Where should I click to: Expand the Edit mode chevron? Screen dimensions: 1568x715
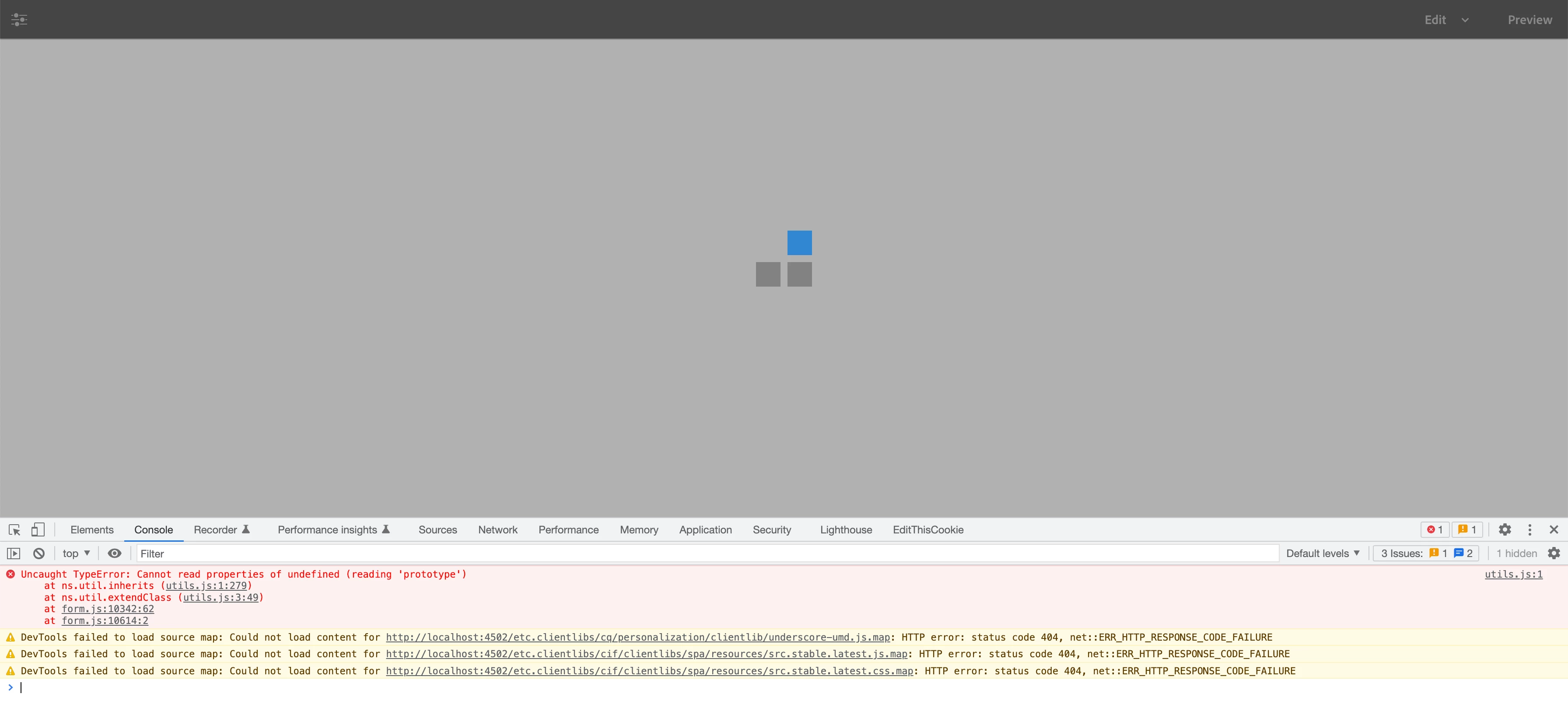coord(1465,20)
